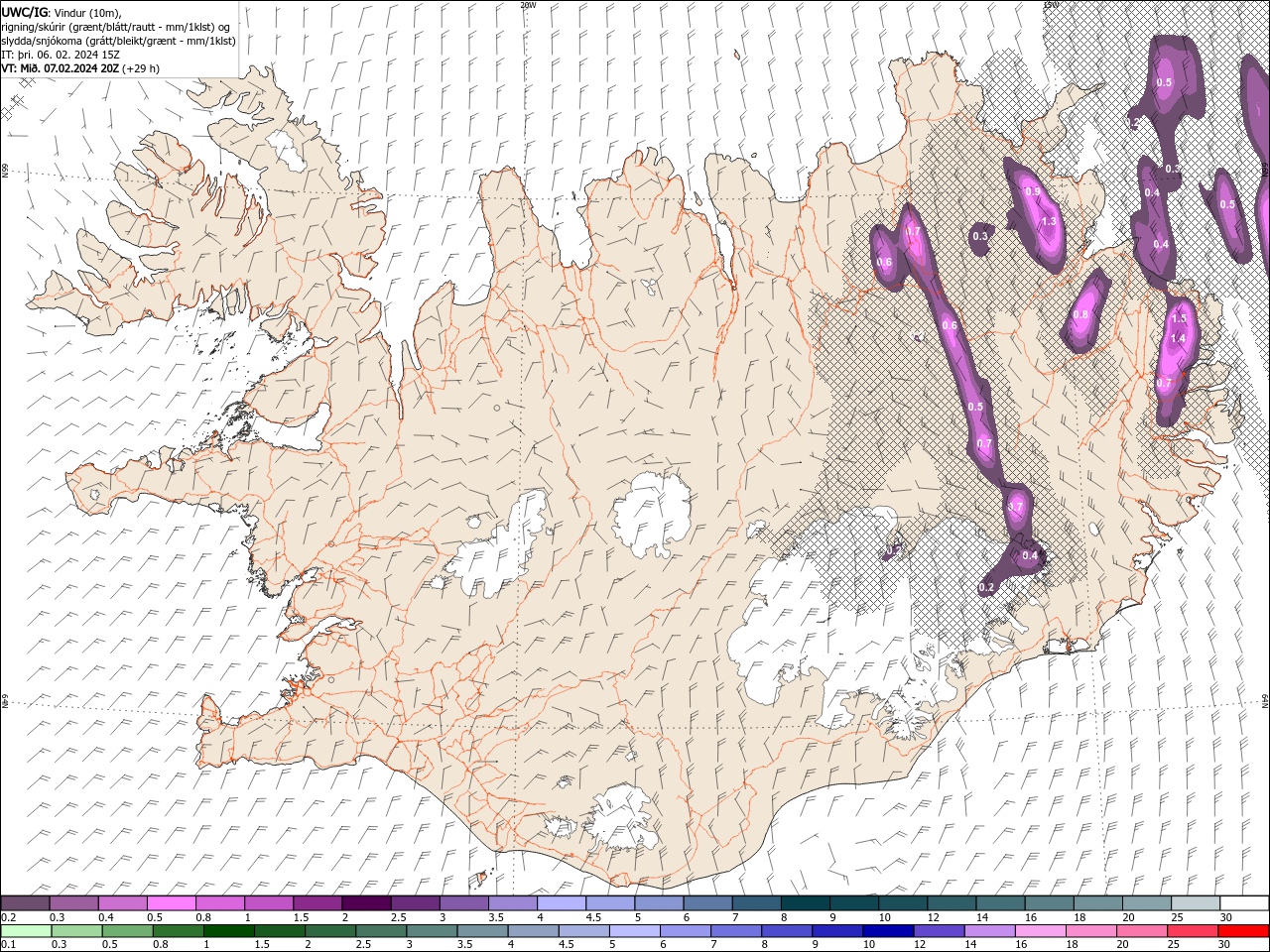Click the 'Vindur (10m),' header text
The image size is (1270, 952).
86,12
